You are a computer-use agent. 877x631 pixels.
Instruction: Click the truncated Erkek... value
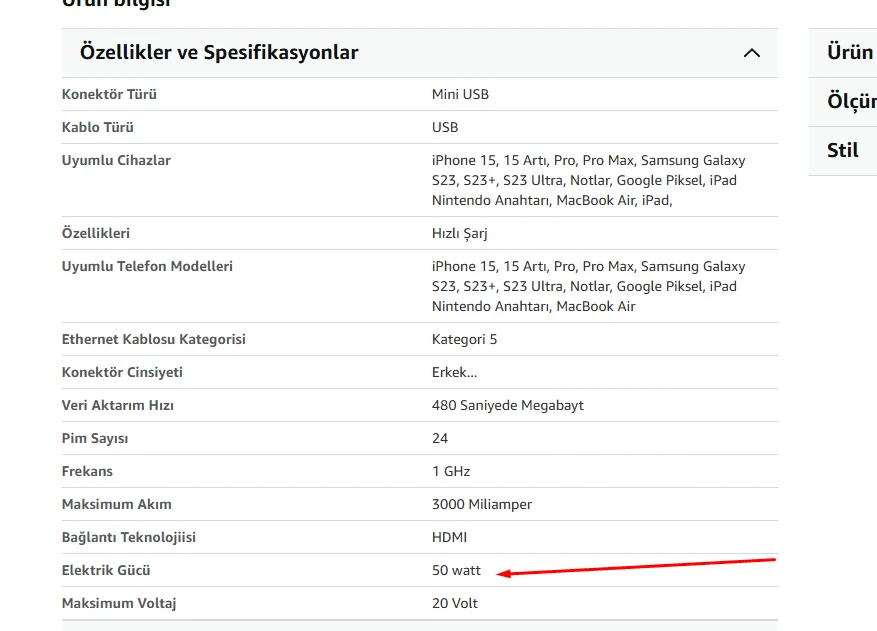(x=454, y=372)
